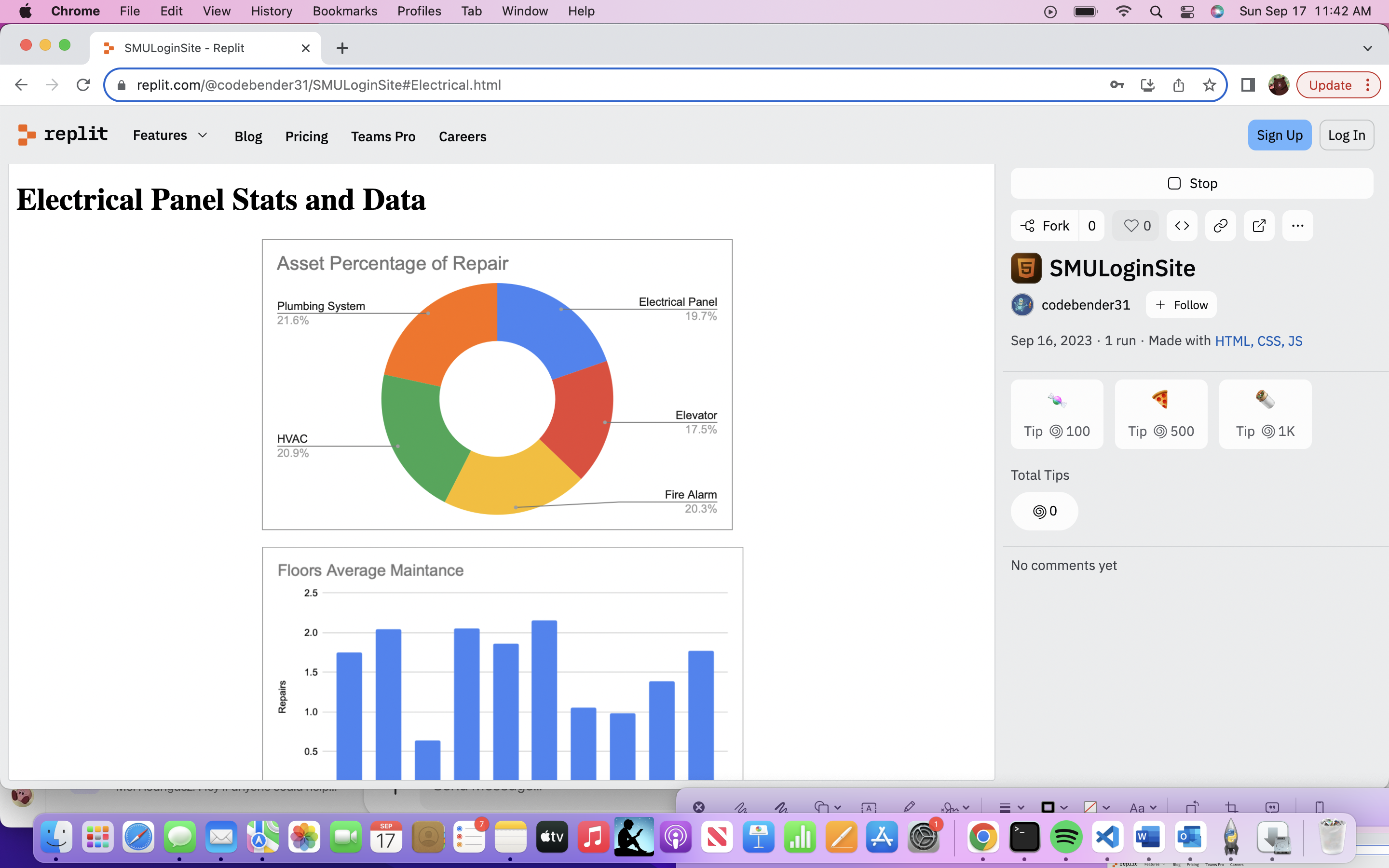Open the tab search chevron
This screenshot has height=868, width=1389.
tap(1367, 48)
